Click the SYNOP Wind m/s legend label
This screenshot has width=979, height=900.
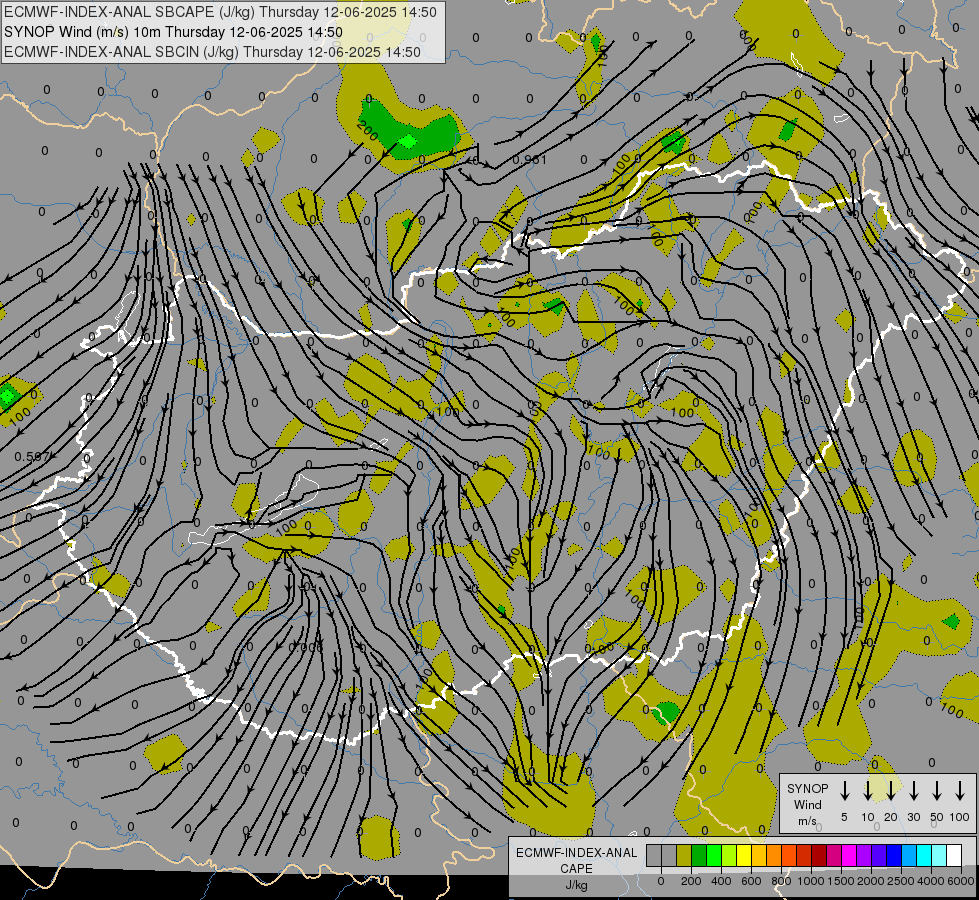tap(807, 804)
